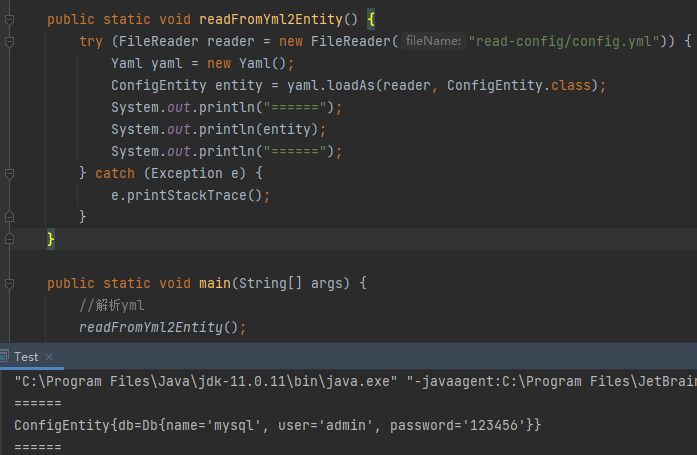Screen dimensions: 697x455
Task: Click fold end marker of readFromYml2Entity method
Action: tap(9, 239)
